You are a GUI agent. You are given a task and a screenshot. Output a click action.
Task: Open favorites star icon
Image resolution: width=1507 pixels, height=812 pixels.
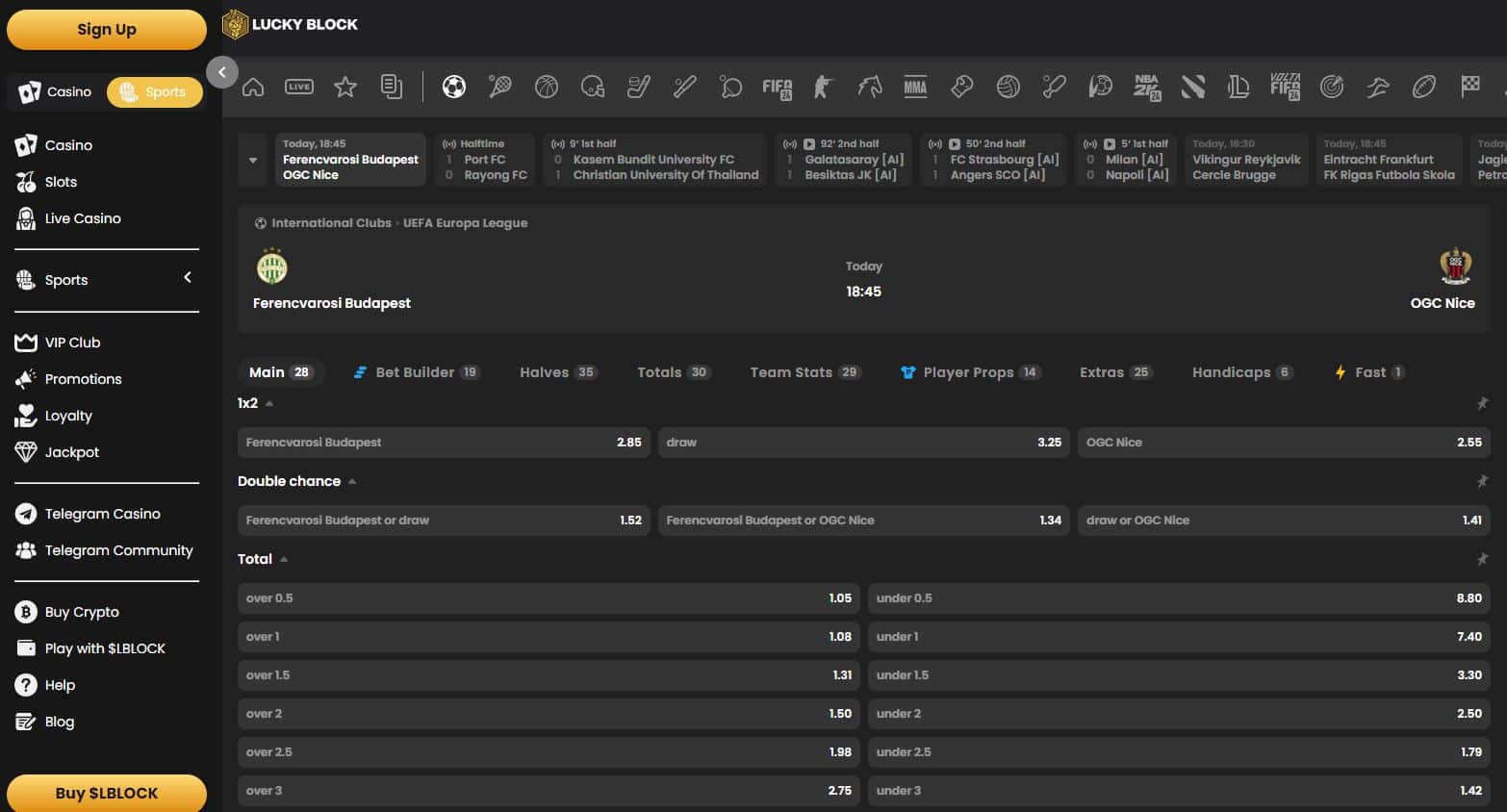pyautogui.click(x=345, y=88)
